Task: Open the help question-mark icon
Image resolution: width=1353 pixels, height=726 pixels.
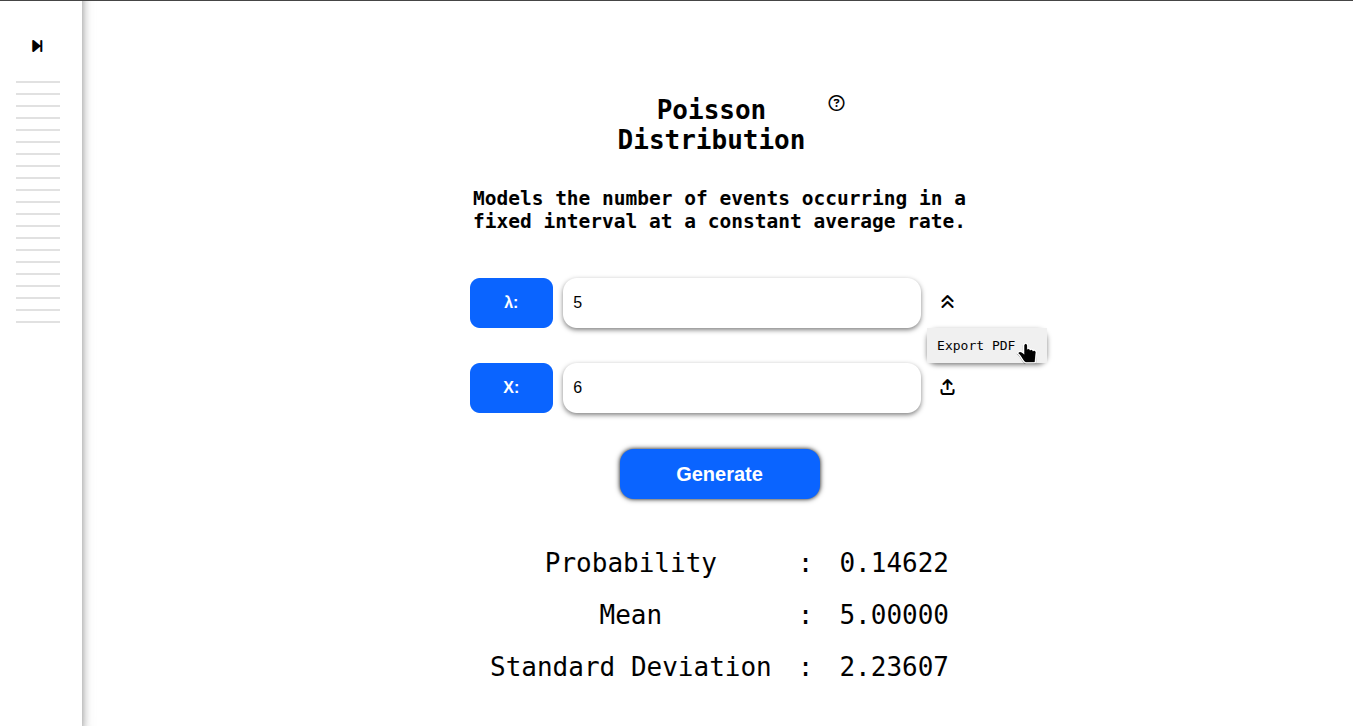Action: click(x=837, y=103)
